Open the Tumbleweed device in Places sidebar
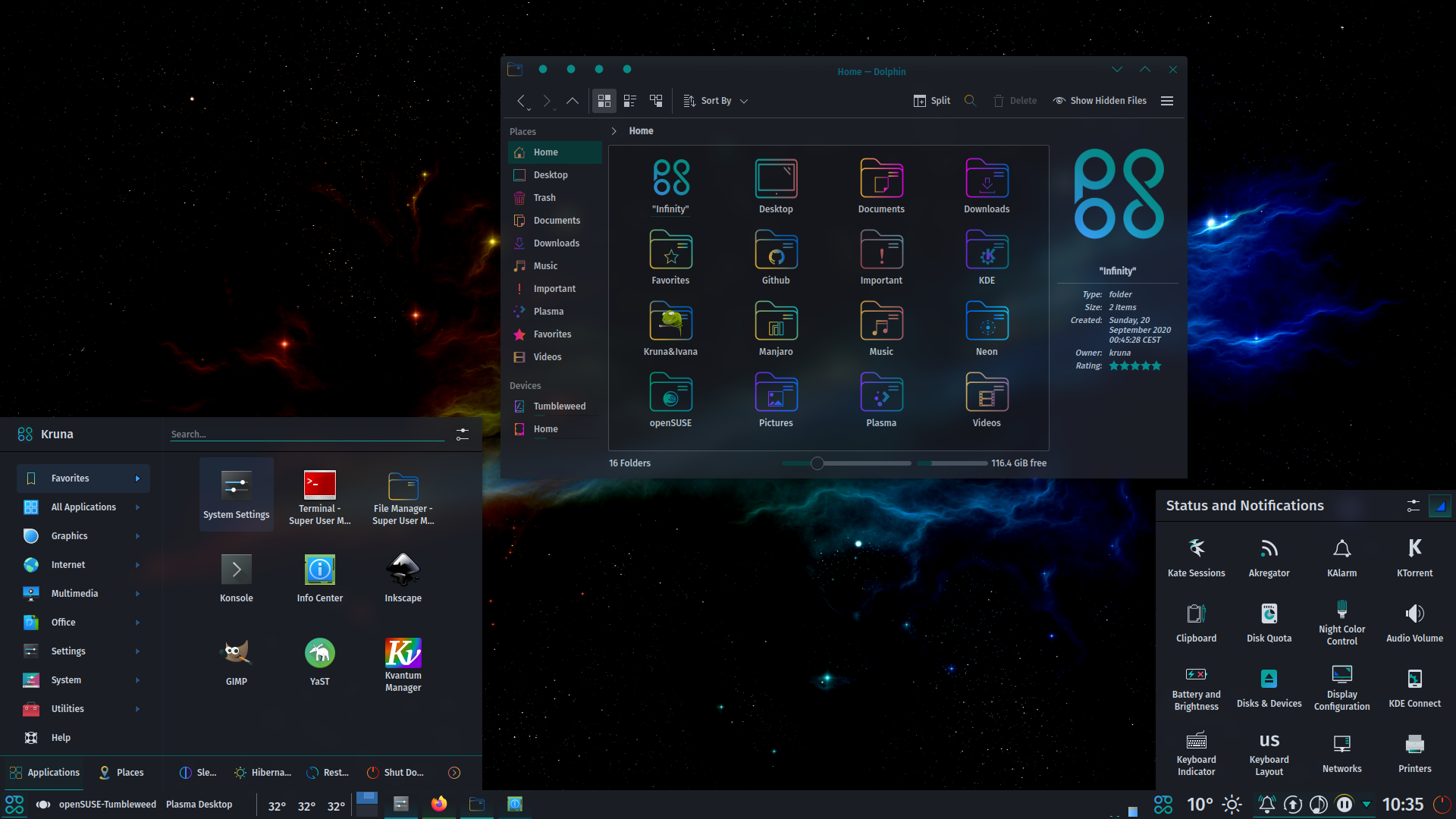The image size is (1456, 819). pos(560,406)
